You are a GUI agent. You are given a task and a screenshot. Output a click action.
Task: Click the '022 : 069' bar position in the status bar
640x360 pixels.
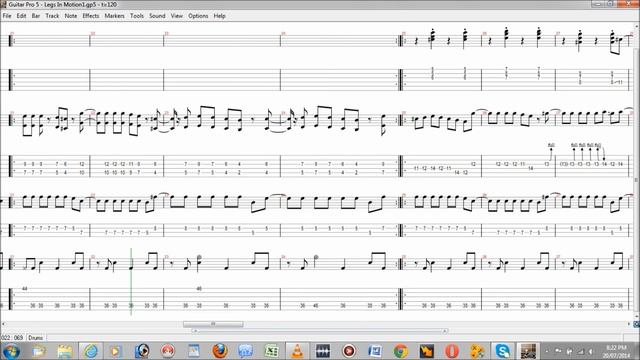point(12,338)
